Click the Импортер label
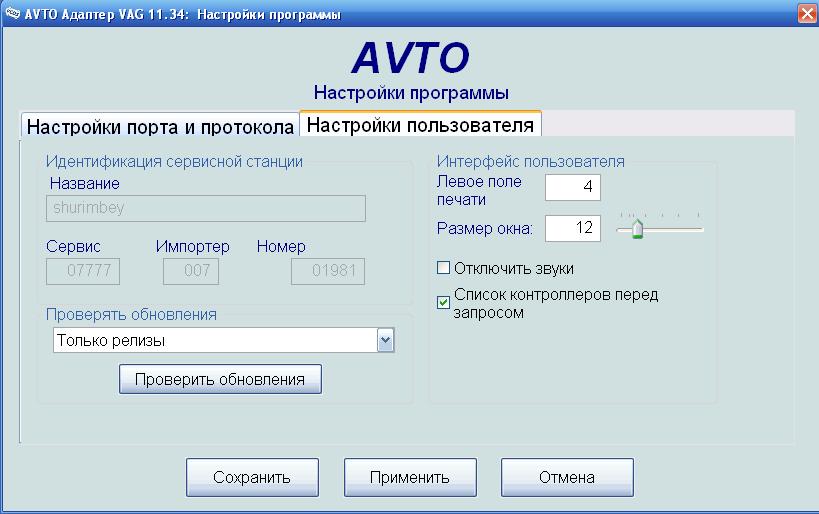 (193, 247)
